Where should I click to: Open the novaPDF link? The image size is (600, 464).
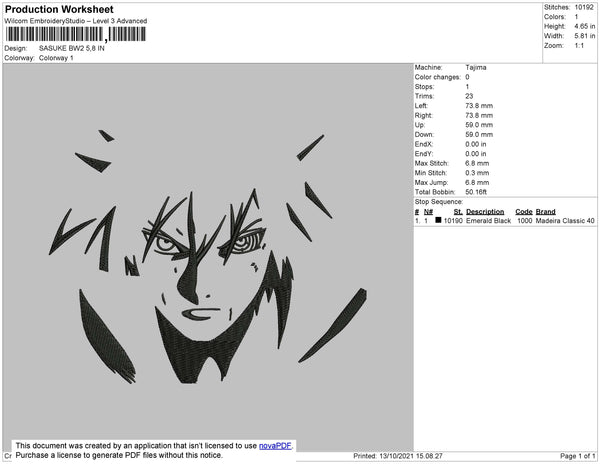point(275,446)
